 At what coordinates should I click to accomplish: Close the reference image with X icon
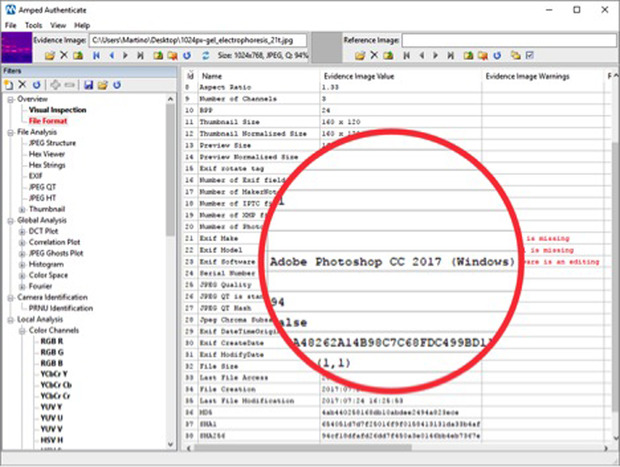[374, 55]
